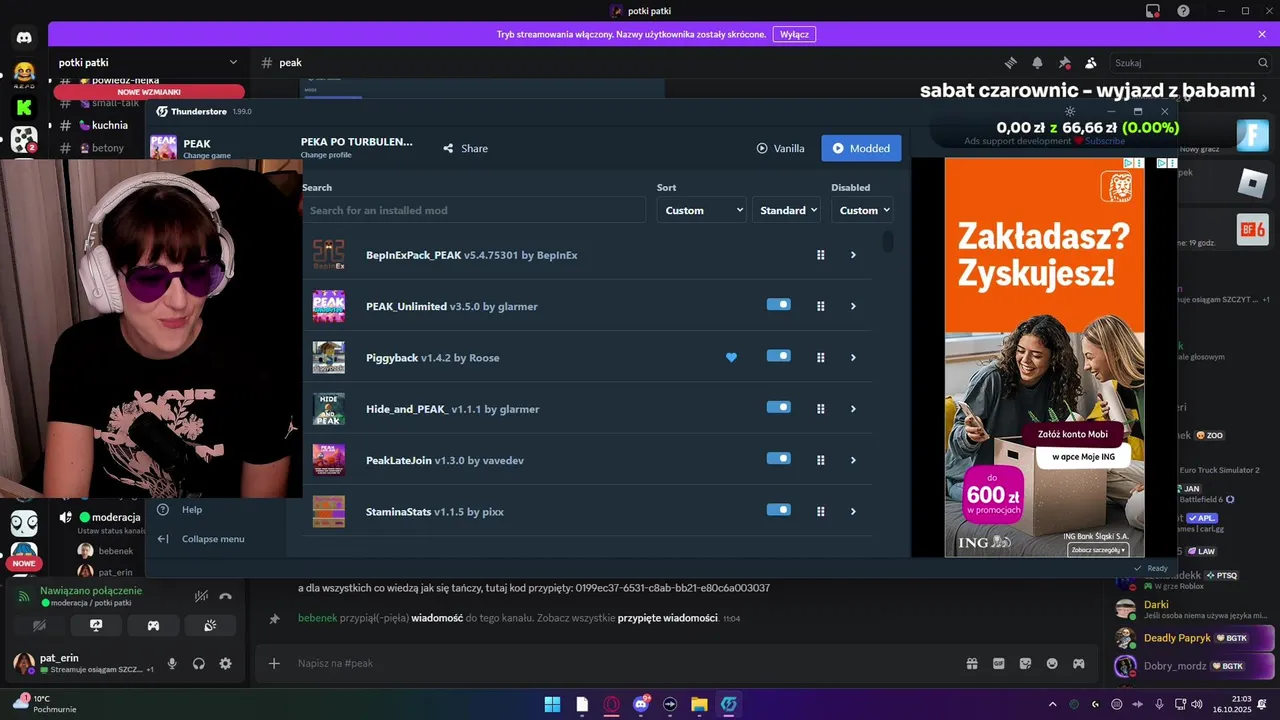Screen dimensions: 1280x720
Task: Click the Discord message plus attachment button
Action: 274,663
